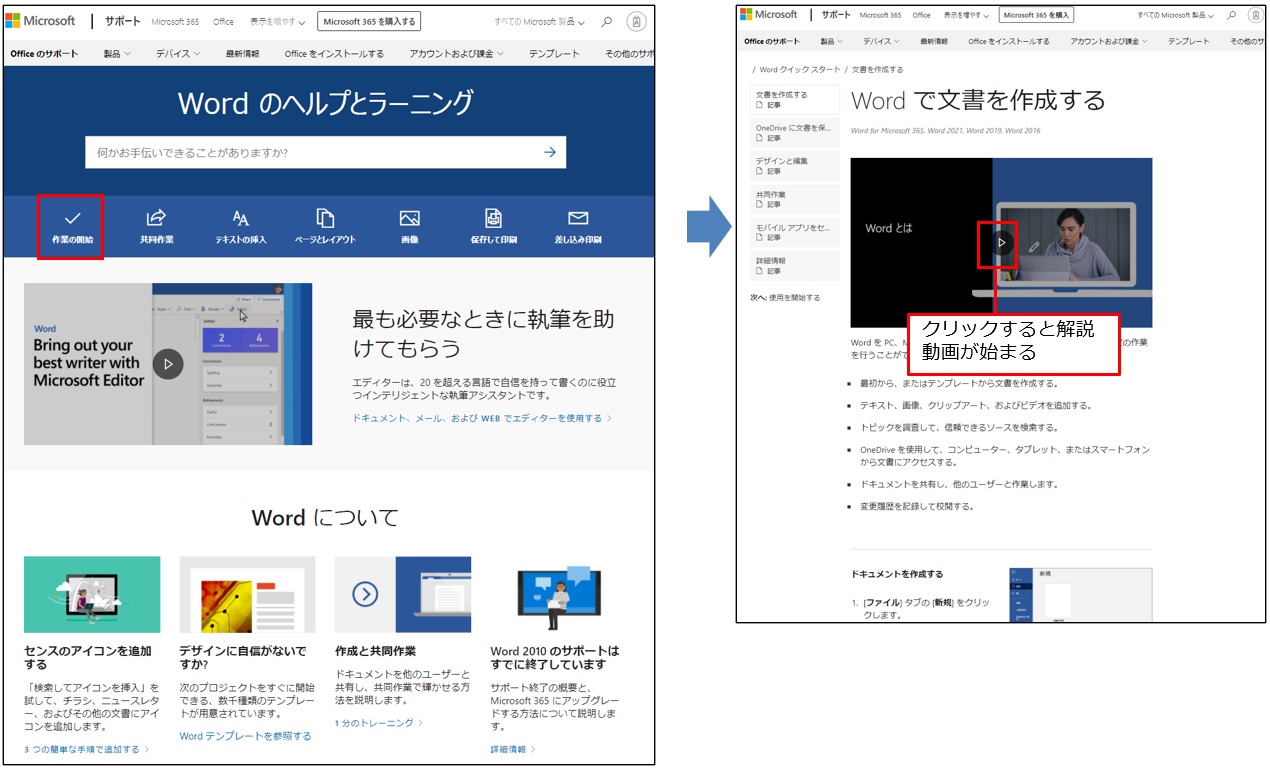Open Word テンプレートを参照する link
Screen dimensions: 1270x768
[245, 736]
